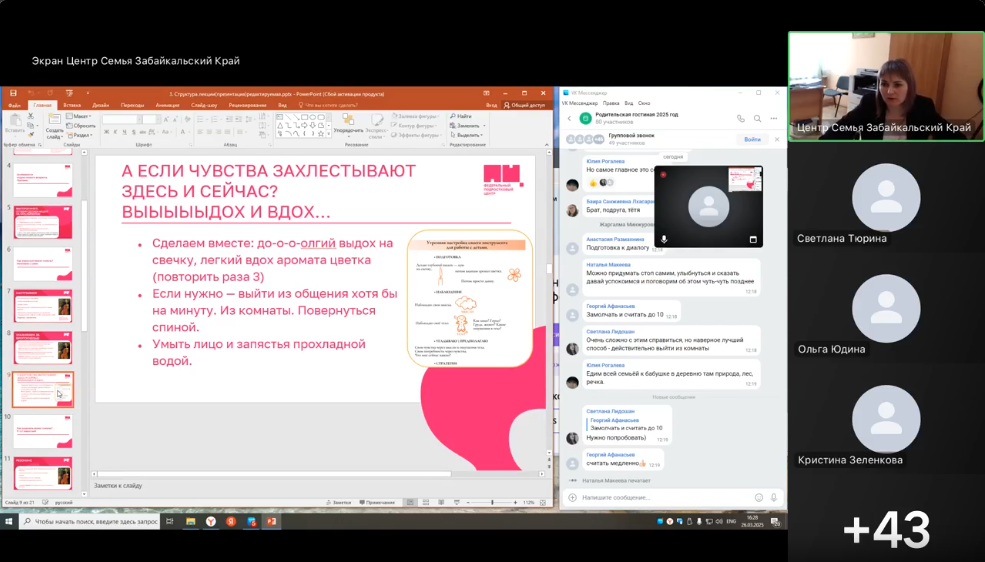
Task: Start a call with the phone icon
Action: click(x=741, y=118)
